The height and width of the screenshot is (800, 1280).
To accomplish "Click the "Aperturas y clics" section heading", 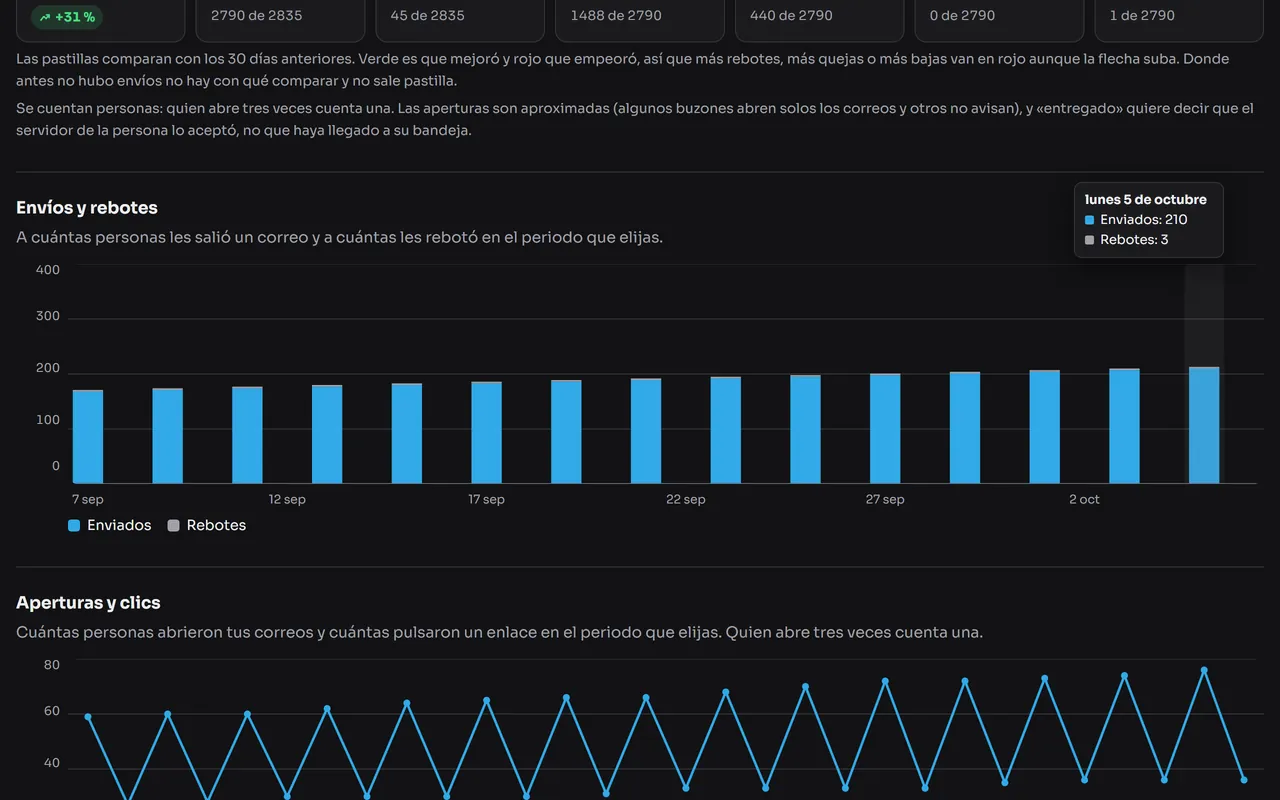I will pyautogui.click(x=88, y=603).
